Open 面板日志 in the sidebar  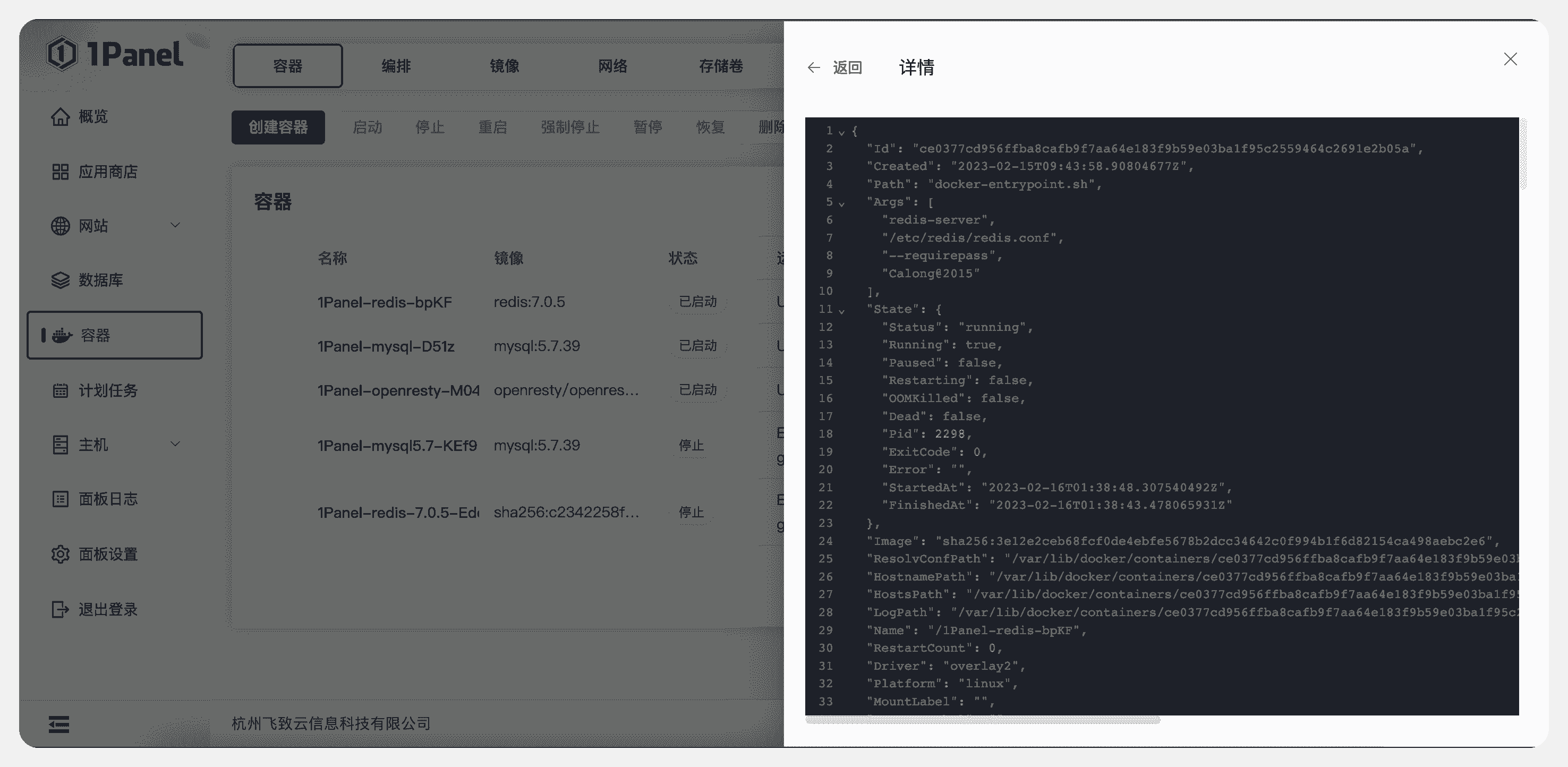[108, 499]
